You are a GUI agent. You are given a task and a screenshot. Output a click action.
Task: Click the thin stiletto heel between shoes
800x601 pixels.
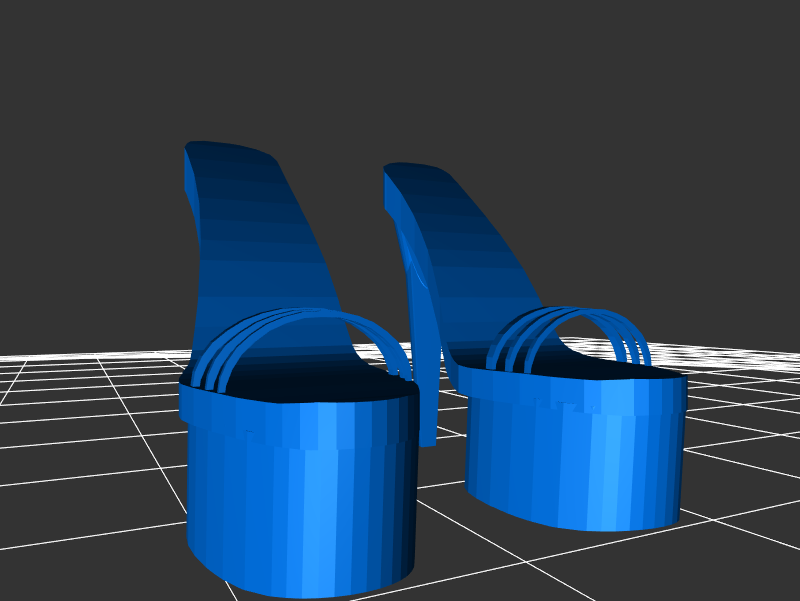pos(427,400)
